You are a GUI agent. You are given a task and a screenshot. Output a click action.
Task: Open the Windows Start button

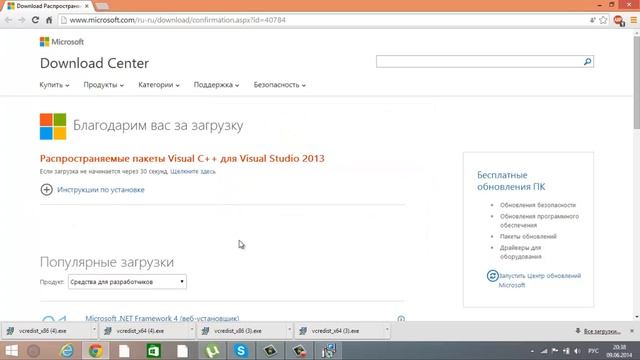click(11, 351)
